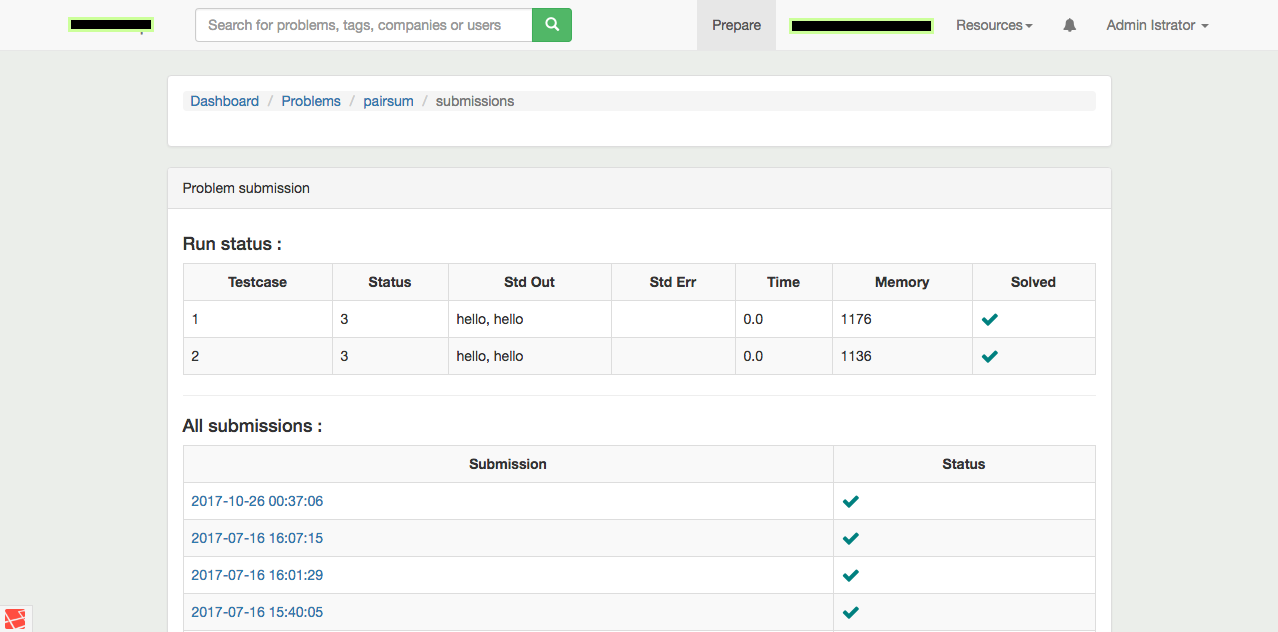
Task: Click status checkmark for 2017-10-26 00:37:06 submission
Action: (x=851, y=501)
